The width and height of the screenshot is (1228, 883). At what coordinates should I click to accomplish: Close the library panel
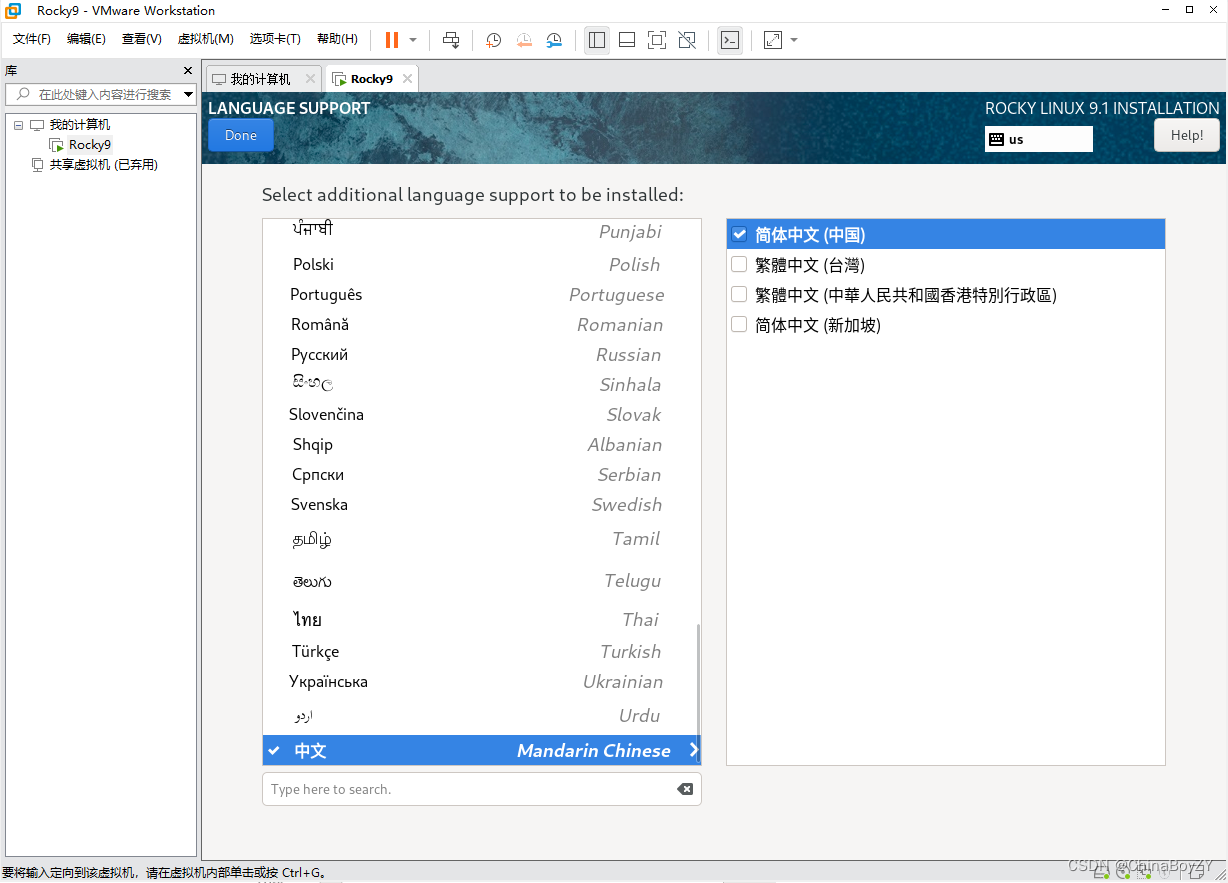(x=188, y=71)
